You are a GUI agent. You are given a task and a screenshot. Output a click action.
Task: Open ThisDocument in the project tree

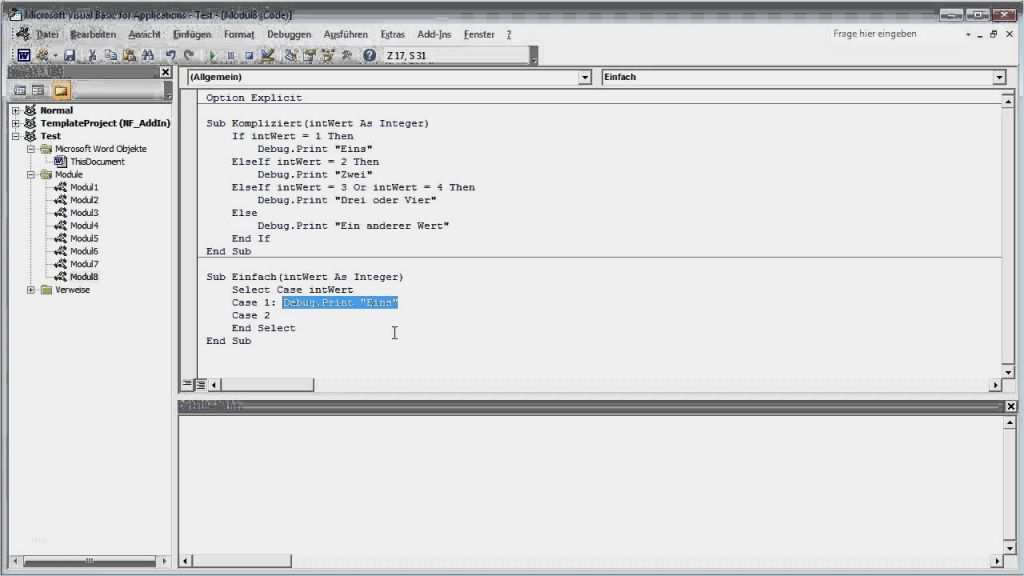pos(97,161)
